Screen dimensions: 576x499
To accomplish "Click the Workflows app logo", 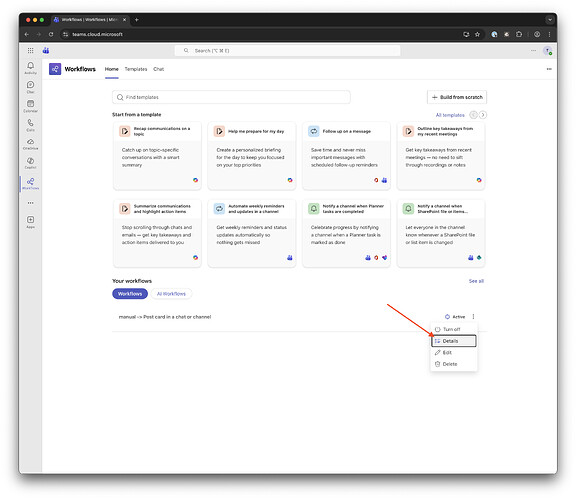I will pyautogui.click(x=55, y=69).
